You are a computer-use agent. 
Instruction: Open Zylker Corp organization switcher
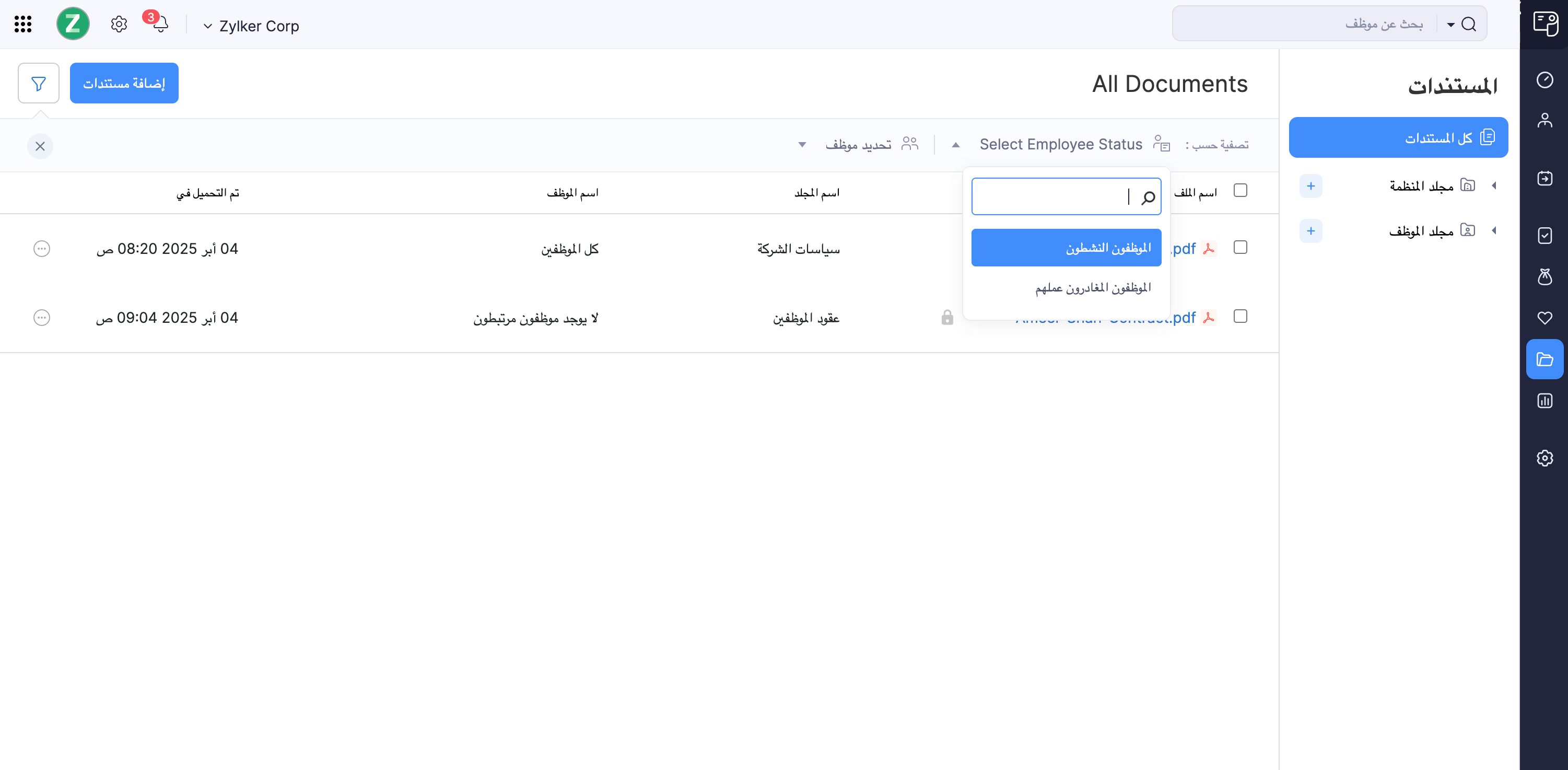coord(251,26)
